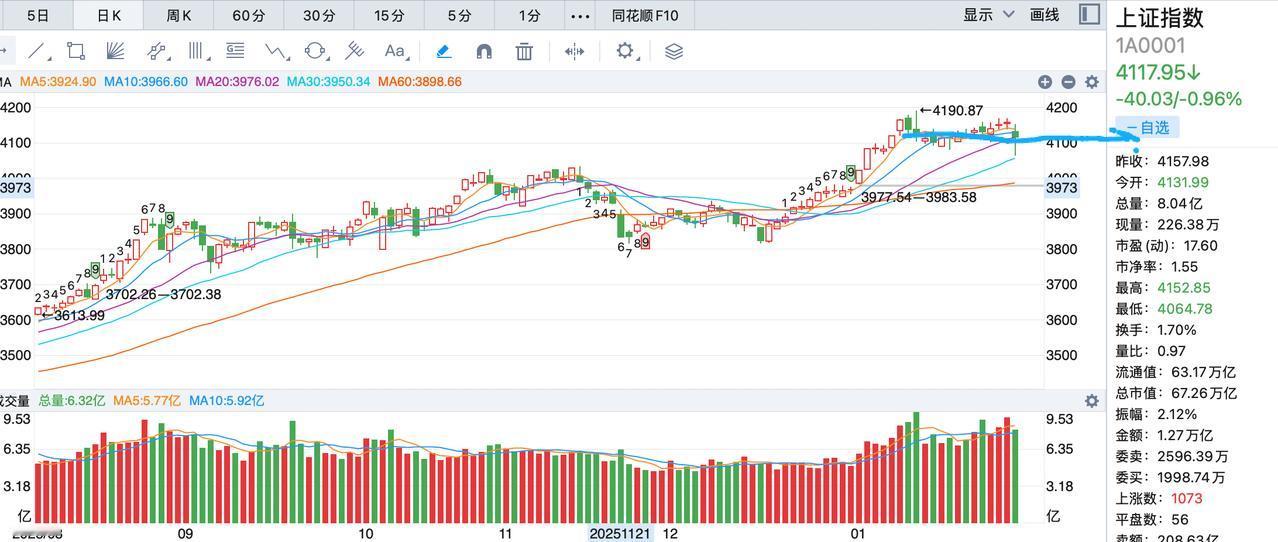Expand the 显示 display dropdown
This screenshot has width=1278, height=542.
(988, 15)
